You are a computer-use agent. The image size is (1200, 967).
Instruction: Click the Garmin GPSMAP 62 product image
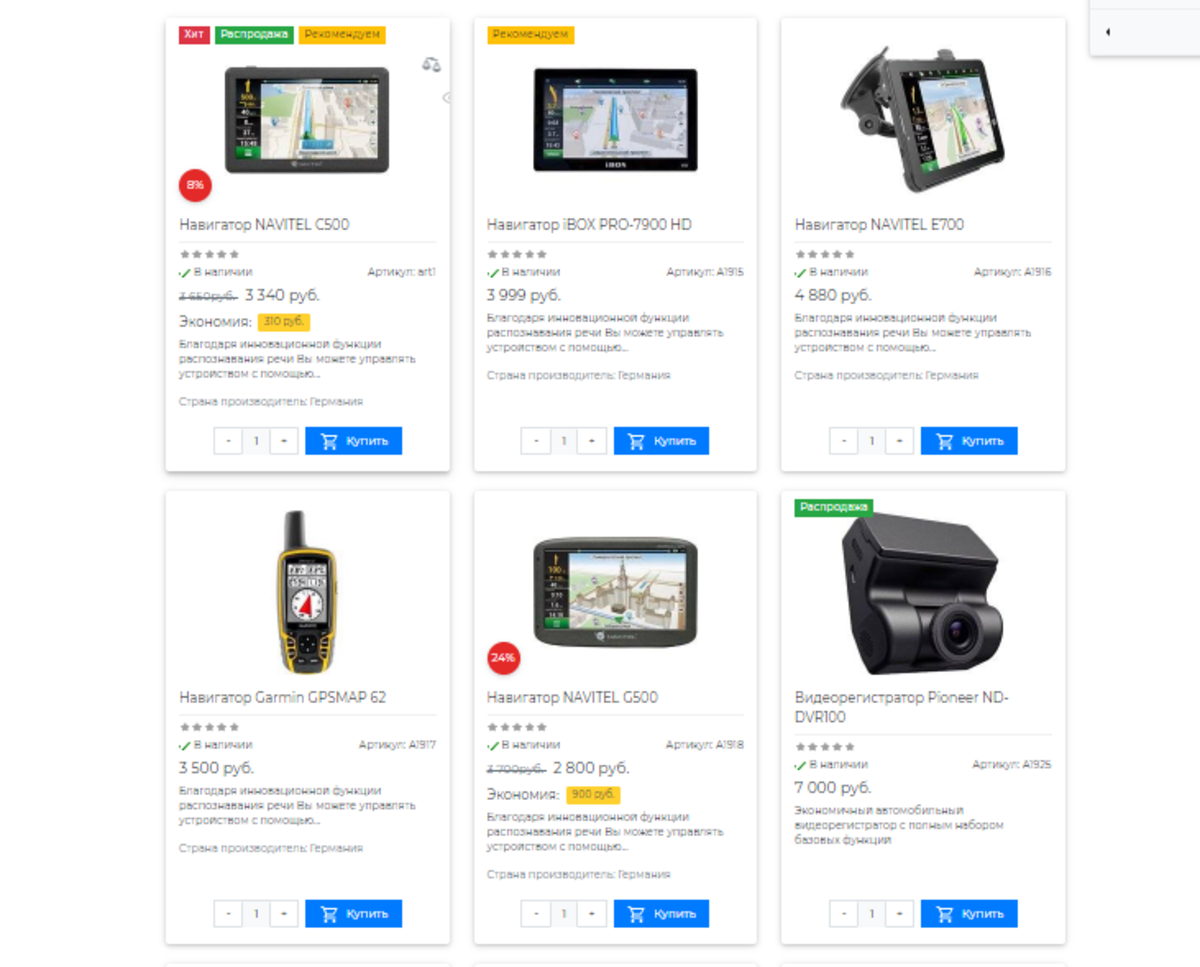[x=308, y=591]
